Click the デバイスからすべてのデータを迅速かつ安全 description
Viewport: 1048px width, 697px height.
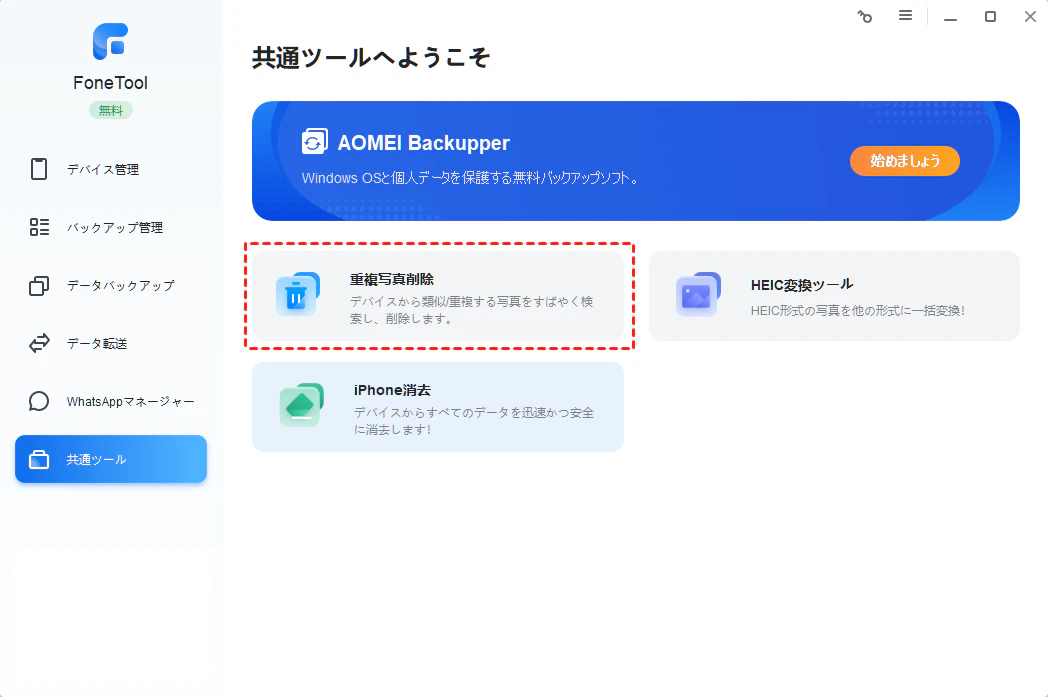[x=474, y=421]
